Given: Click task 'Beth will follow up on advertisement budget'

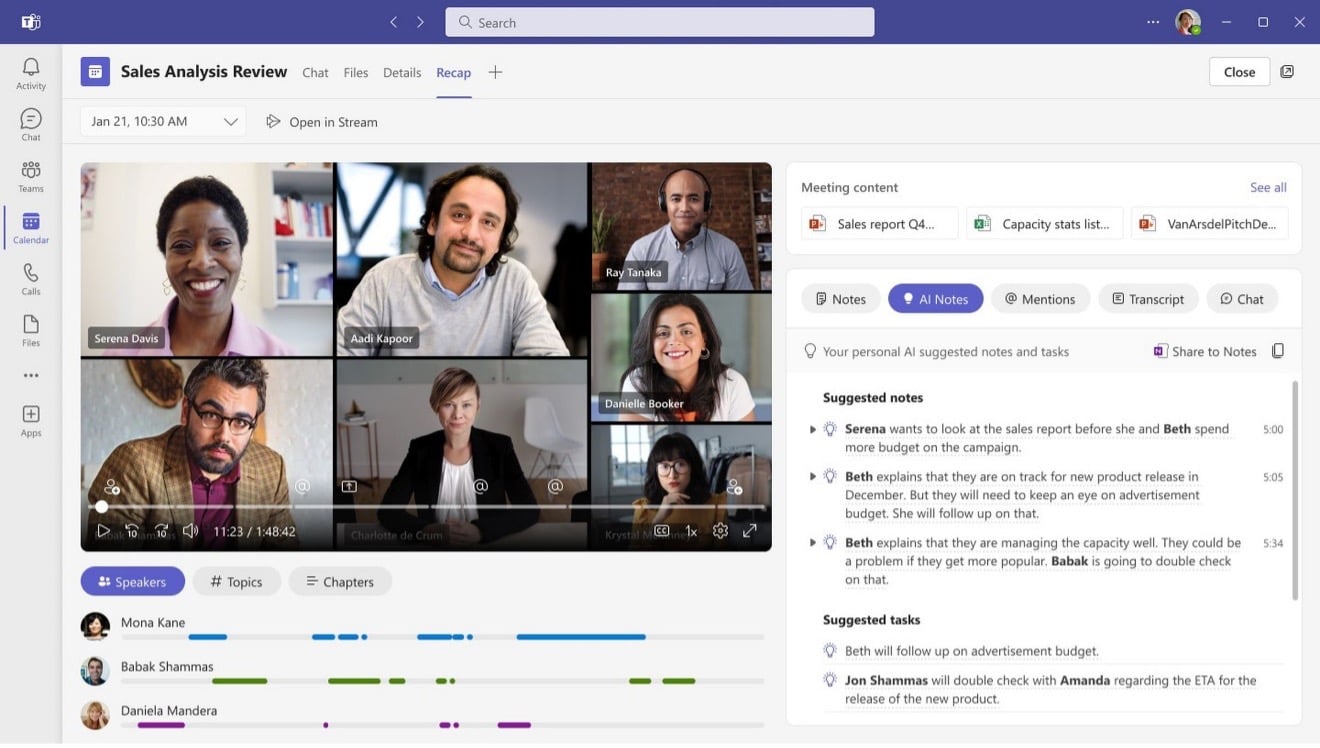Looking at the screenshot, I should pyautogui.click(x=972, y=651).
